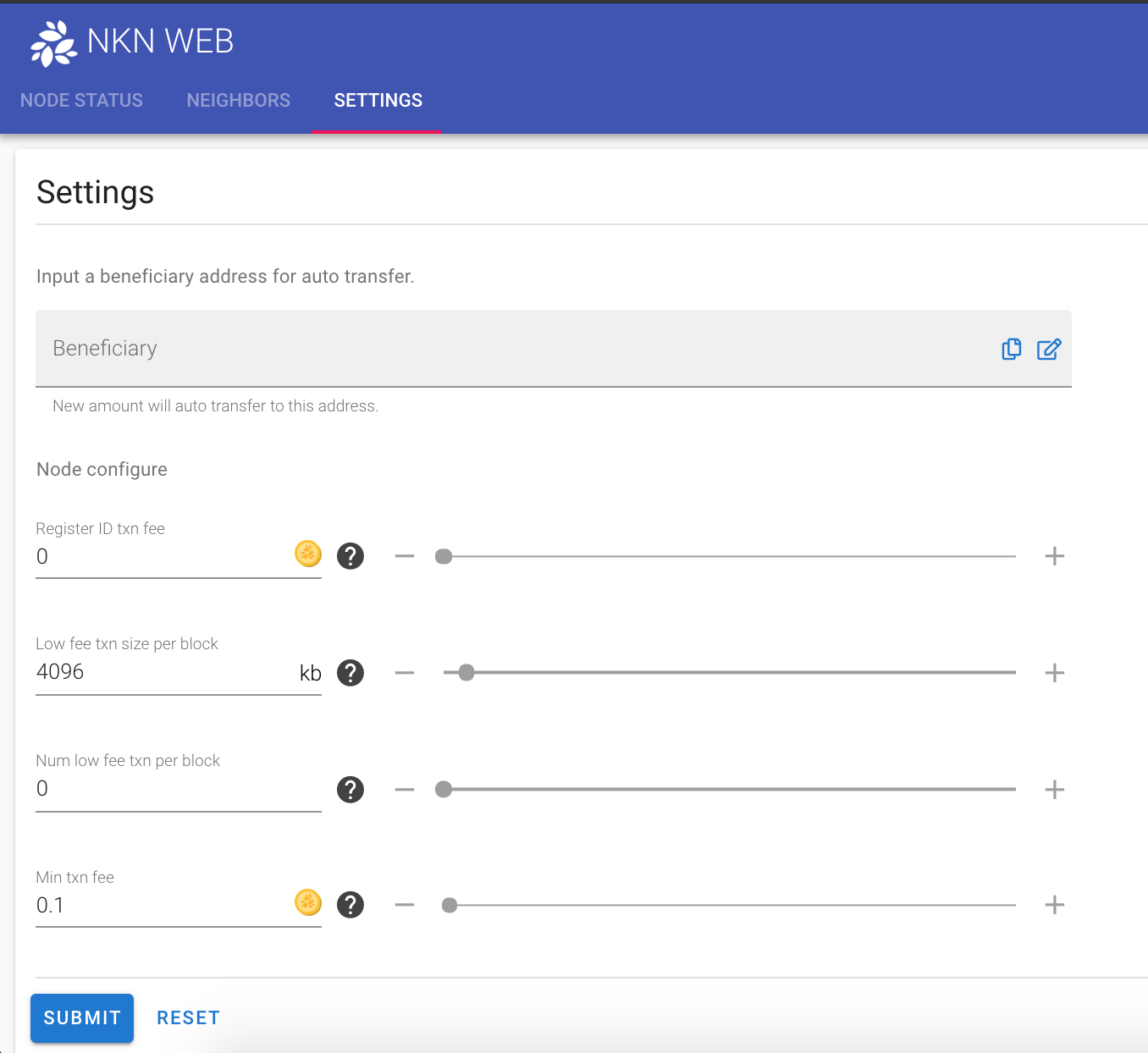Increase Low fee txn size with plus
Image resolution: width=1148 pixels, height=1053 pixels.
pos(1055,673)
